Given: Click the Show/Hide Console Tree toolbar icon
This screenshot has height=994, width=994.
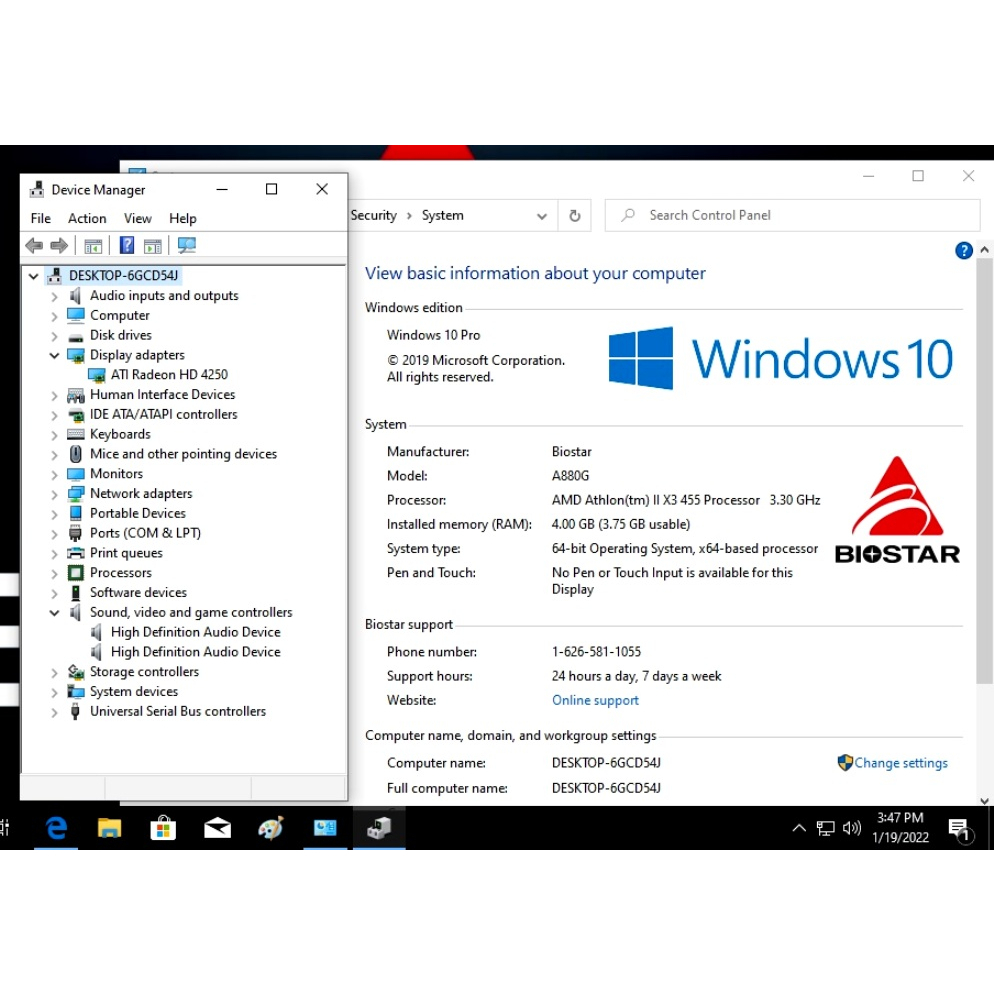Looking at the screenshot, I should (93, 246).
